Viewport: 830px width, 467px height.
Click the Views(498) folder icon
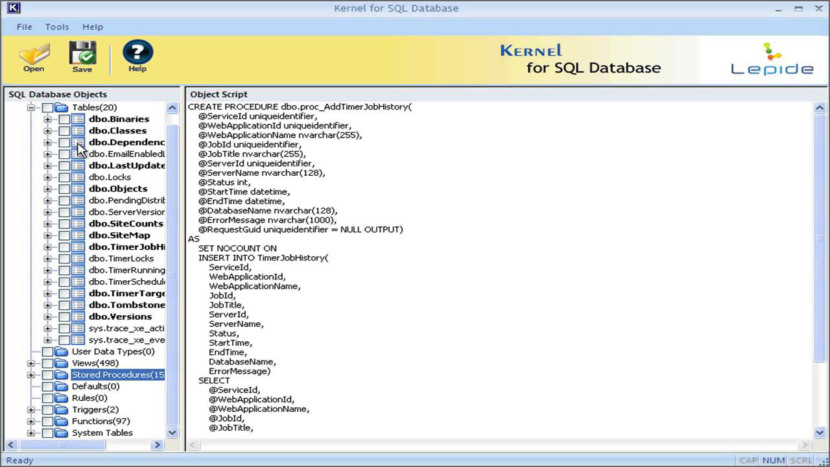(x=61, y=363)
